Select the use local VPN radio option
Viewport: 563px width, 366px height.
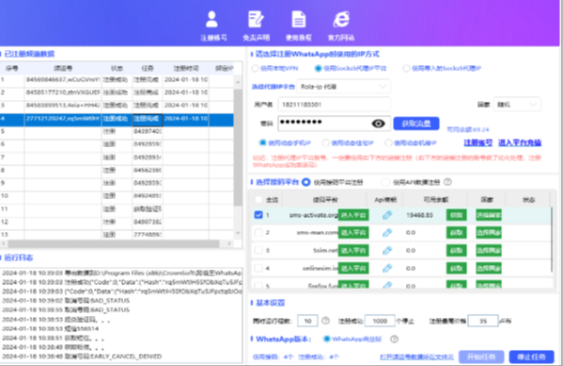coord(255,68)
